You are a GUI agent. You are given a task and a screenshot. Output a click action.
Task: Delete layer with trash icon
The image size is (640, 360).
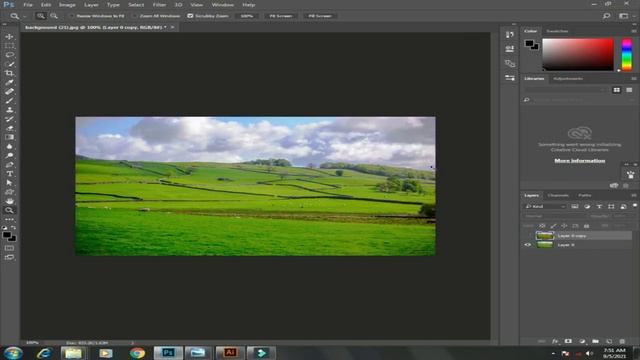tap(622, 341)
